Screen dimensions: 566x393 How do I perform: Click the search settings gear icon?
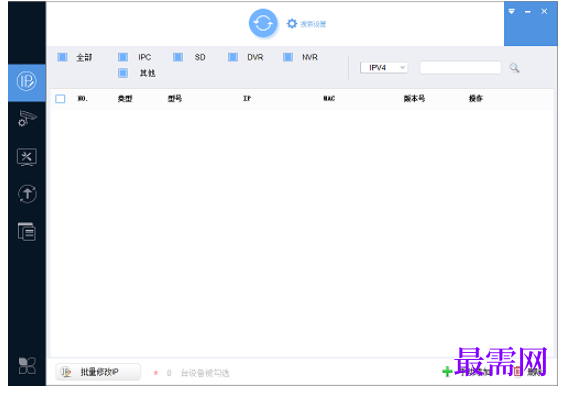coord(292,24)
